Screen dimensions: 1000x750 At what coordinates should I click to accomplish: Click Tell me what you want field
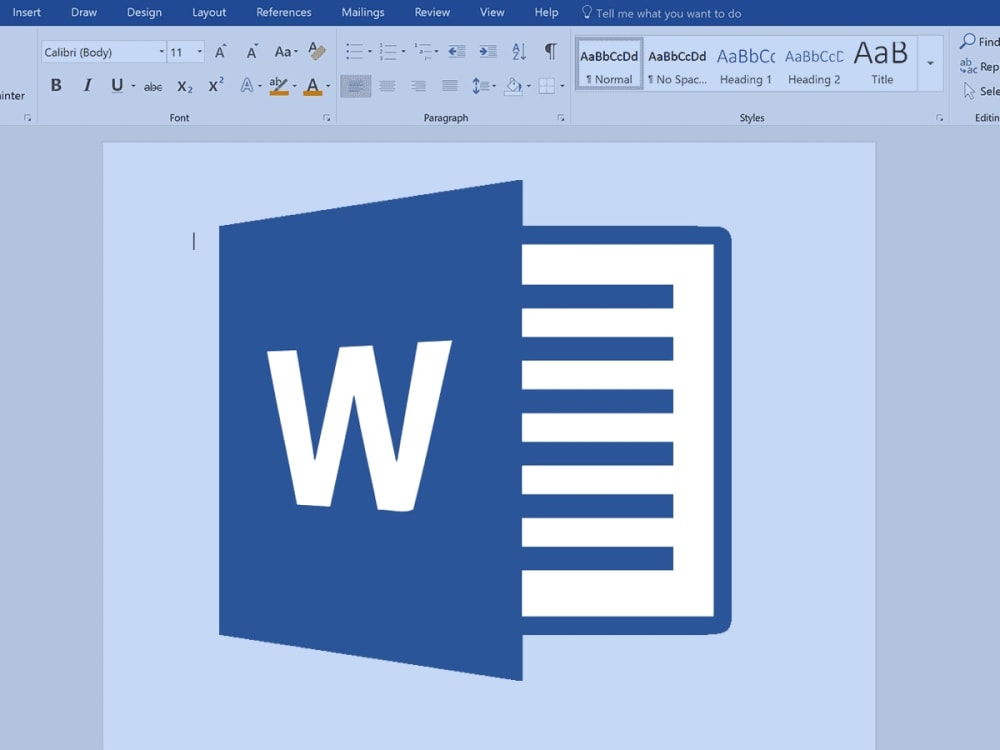pos(668,13)
